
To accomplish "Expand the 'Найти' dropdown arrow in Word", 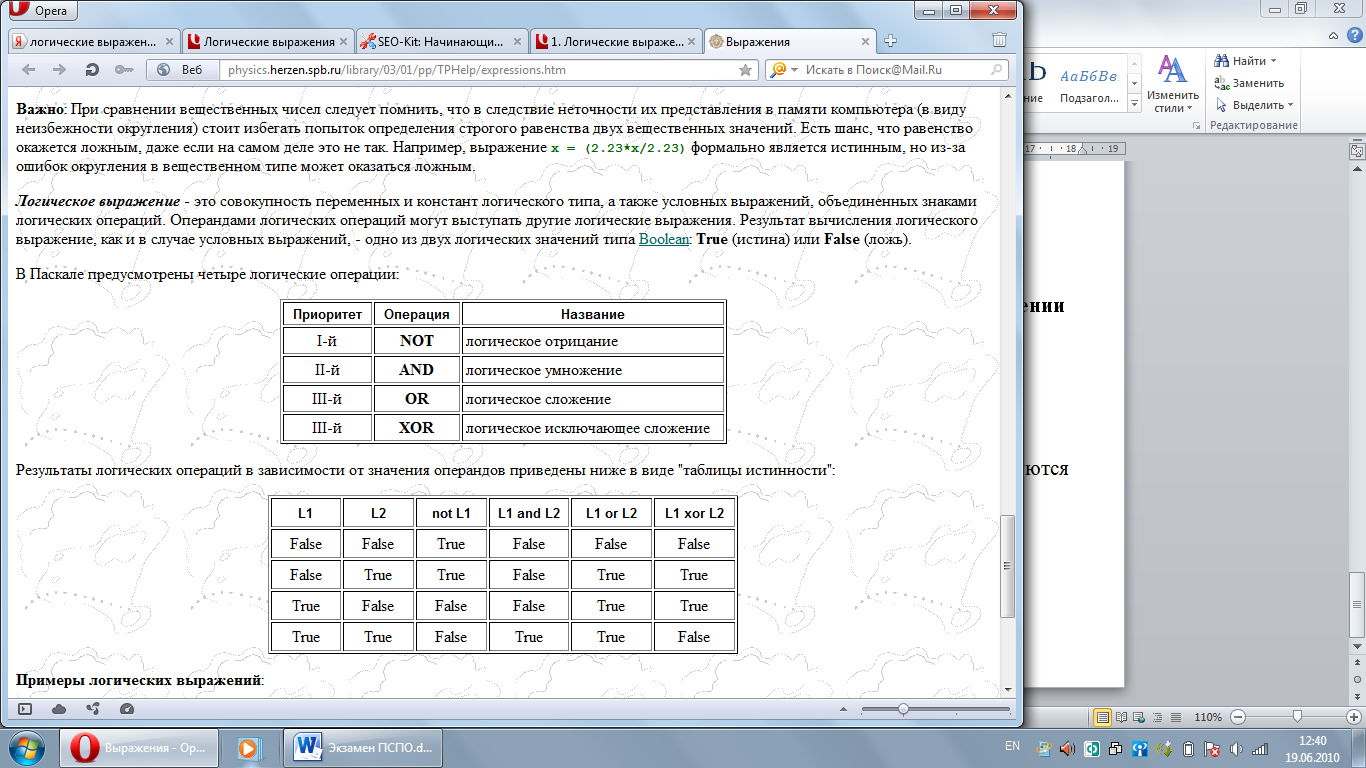I will click(x=1274, y=61).
